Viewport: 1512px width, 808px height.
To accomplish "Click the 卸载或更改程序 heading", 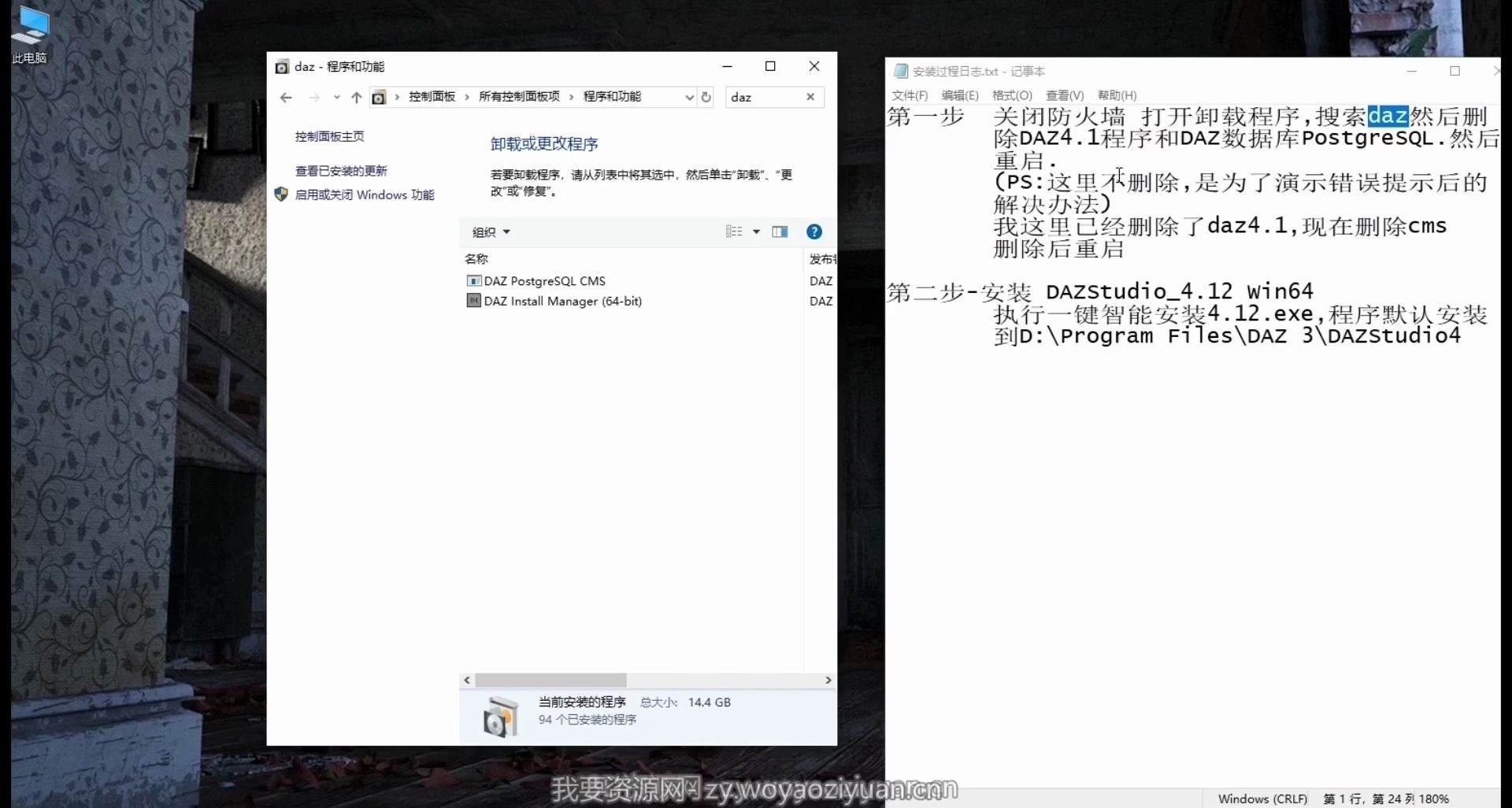I will tap(544, 144).
